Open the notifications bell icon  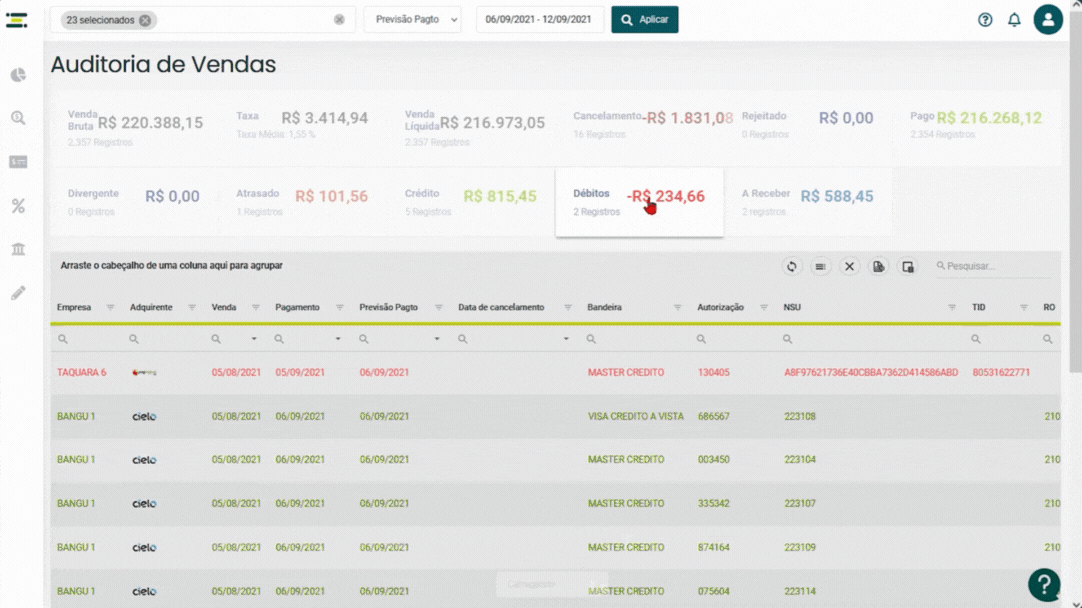(1014, 20)
